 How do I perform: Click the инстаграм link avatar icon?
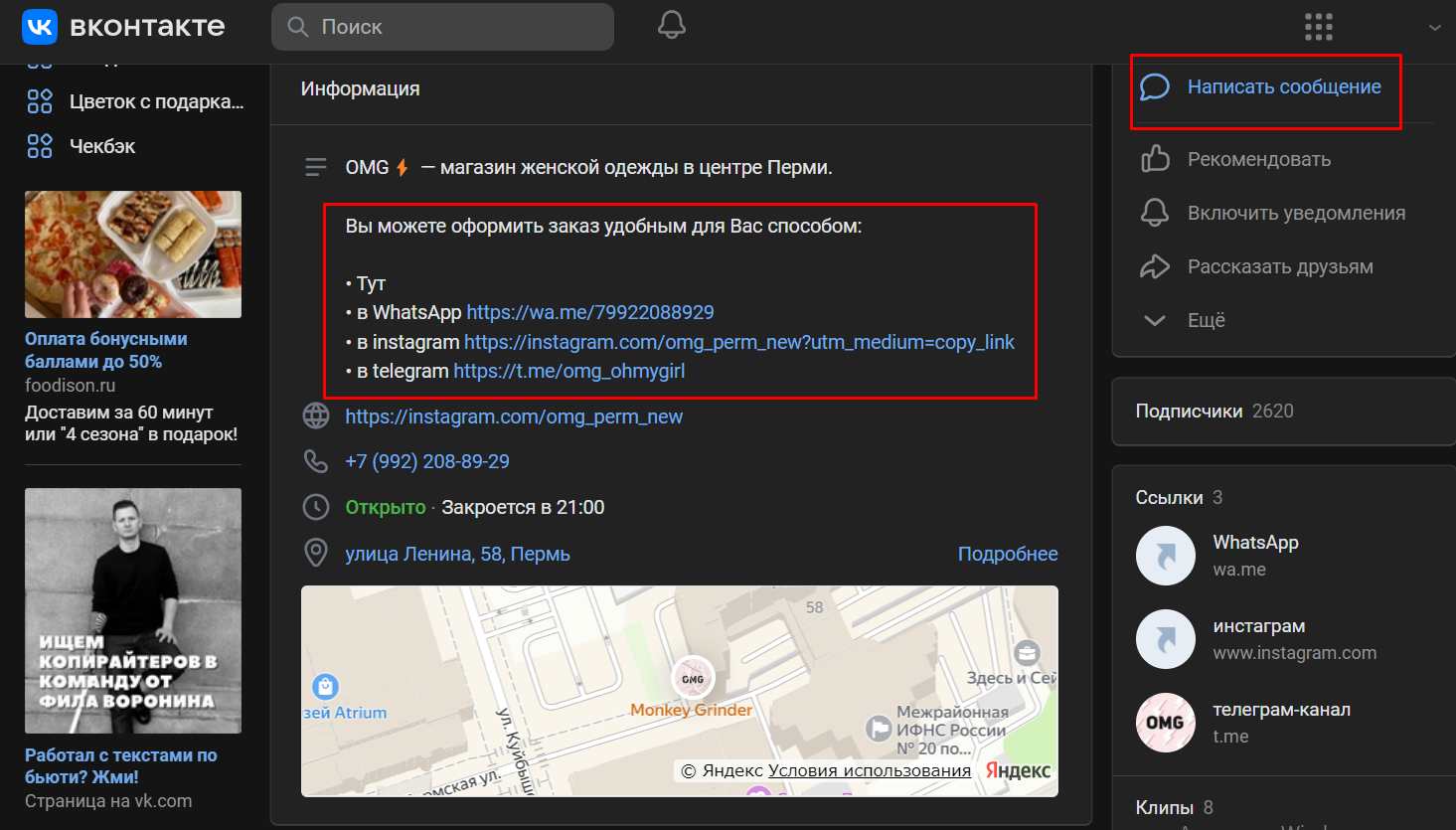(x=1165, y=639)
